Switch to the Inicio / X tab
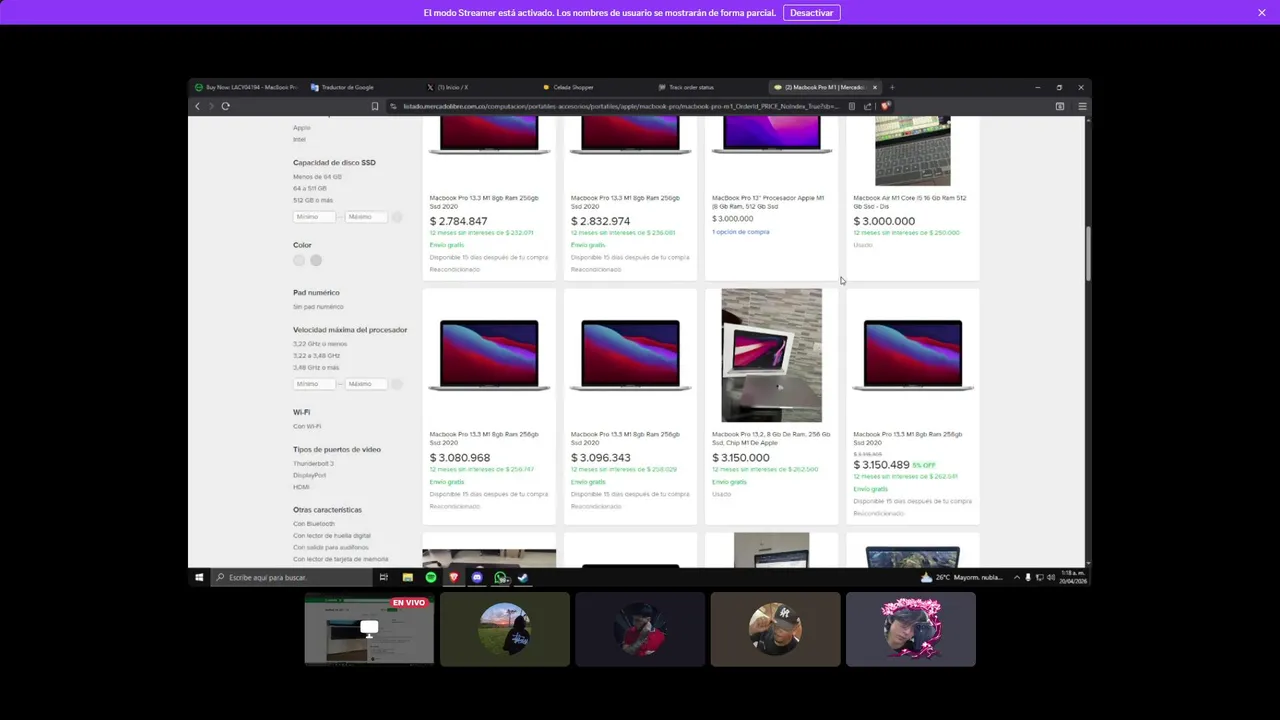Image resolution: width=1280 pixels, height=720 pixels. (x=453, y=87)
